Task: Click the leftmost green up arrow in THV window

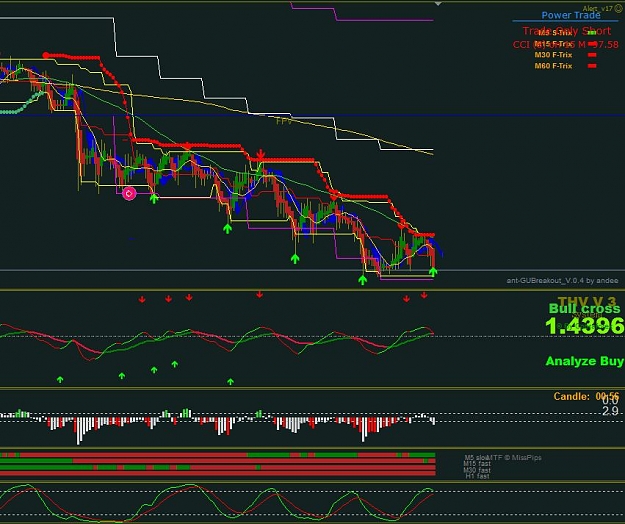Action: click(60, 380)
